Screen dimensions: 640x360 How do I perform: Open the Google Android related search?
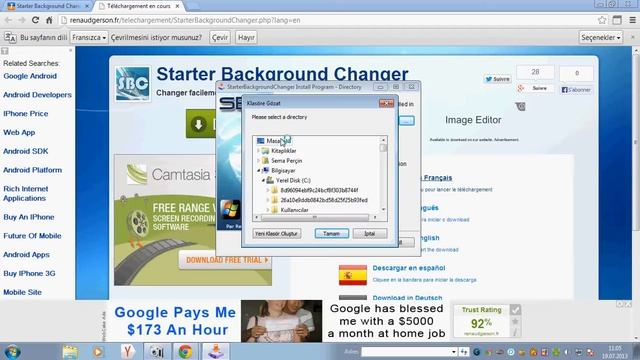(30, 76)
